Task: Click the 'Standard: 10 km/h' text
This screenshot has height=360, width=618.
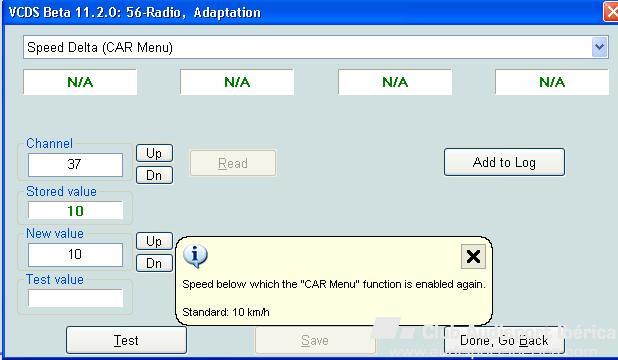Action: tap(226, 312)
